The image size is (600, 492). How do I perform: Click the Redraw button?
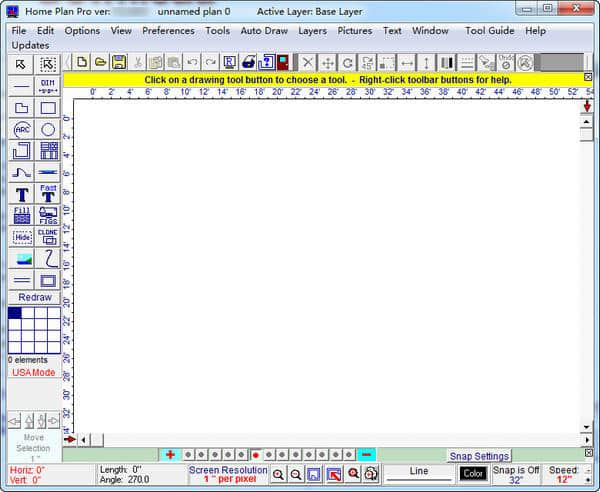(x=34, y=297)
